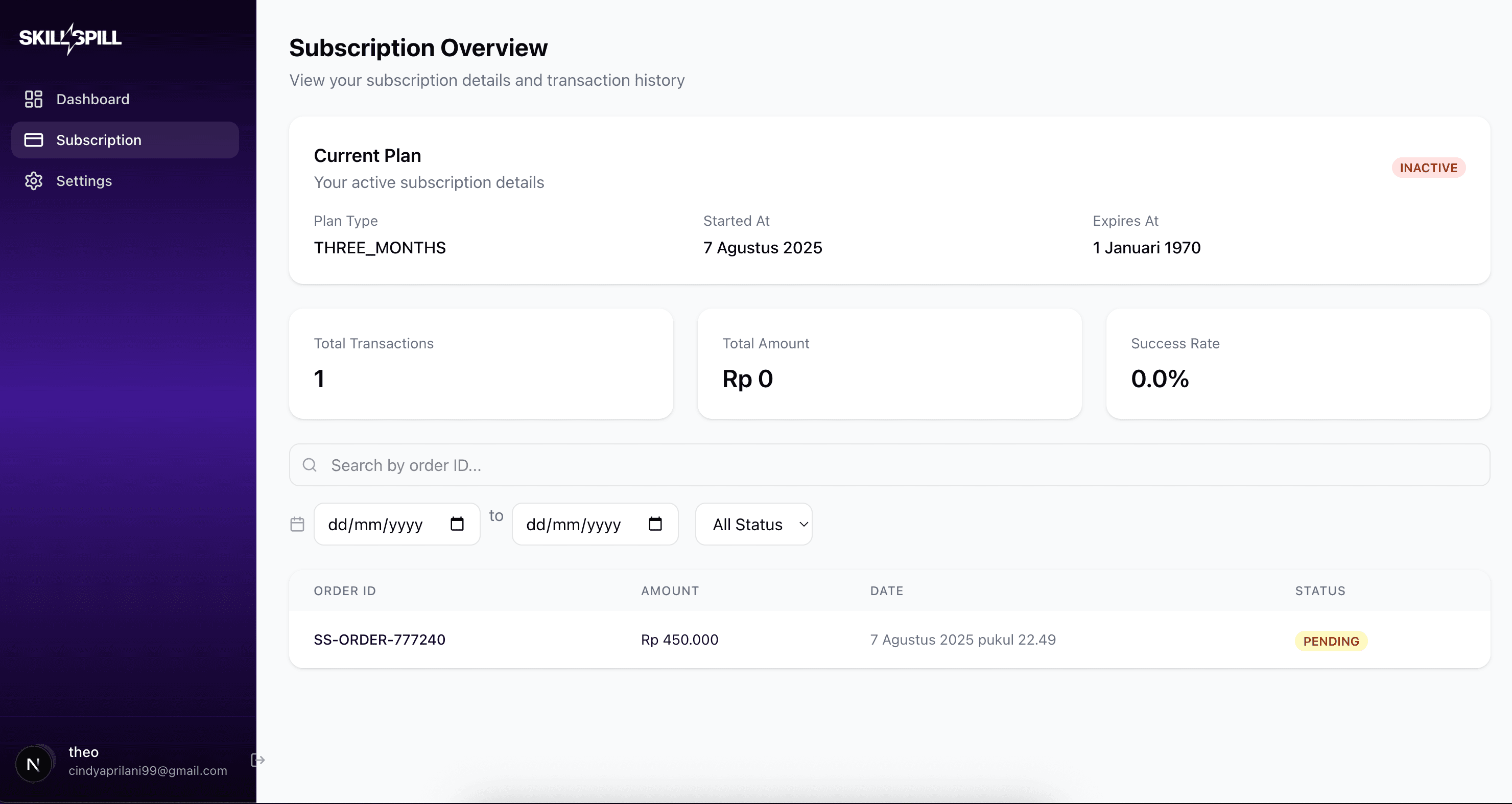The image size is (1512, 804).
Task: Open the end date calendar picker
Action: pyautogui.click(x=655, y=524)
